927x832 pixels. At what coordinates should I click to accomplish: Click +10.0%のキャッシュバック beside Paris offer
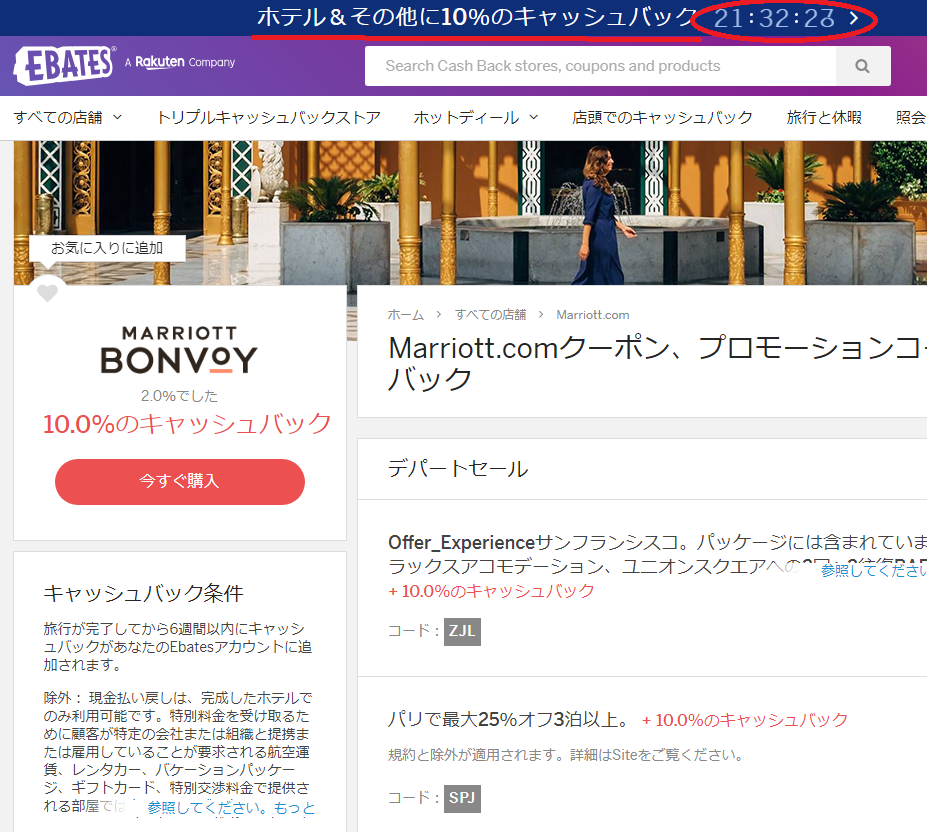click(x=745, y=720)
